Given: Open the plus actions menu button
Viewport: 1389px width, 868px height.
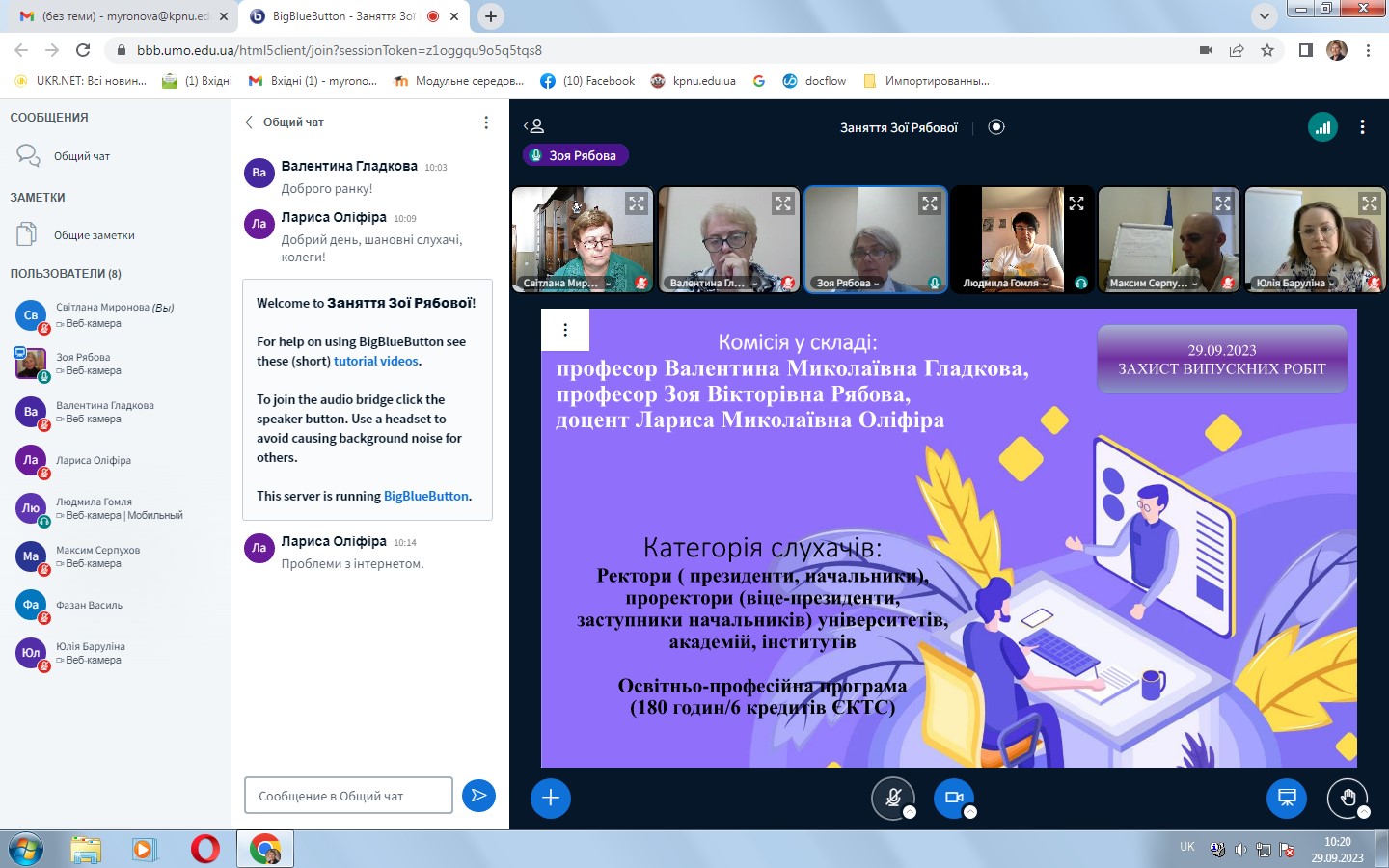Looking at the screenshot, I should click(551, 799).
